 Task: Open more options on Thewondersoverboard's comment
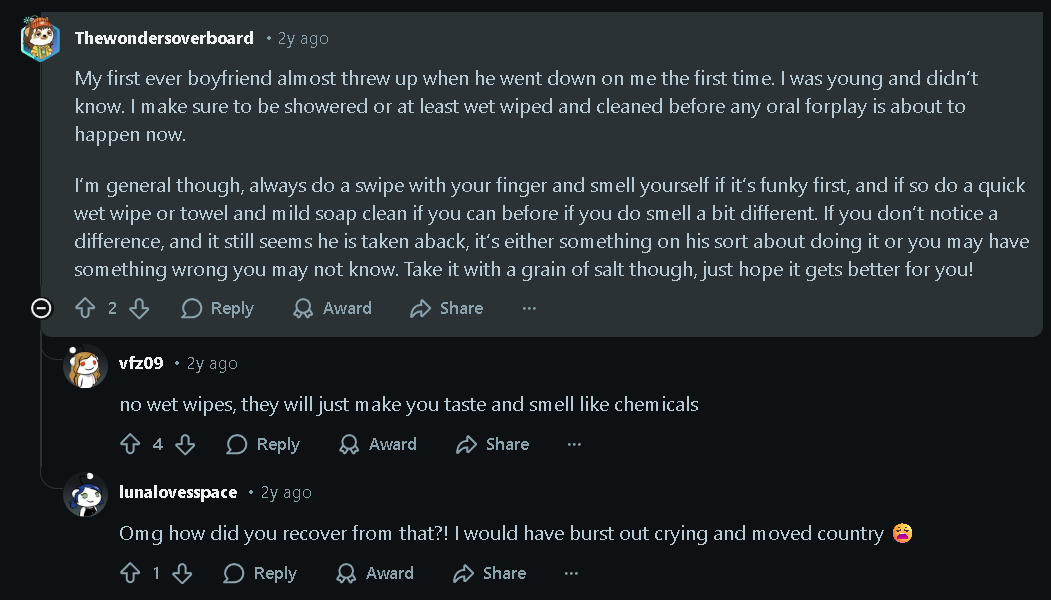[529, 309]
